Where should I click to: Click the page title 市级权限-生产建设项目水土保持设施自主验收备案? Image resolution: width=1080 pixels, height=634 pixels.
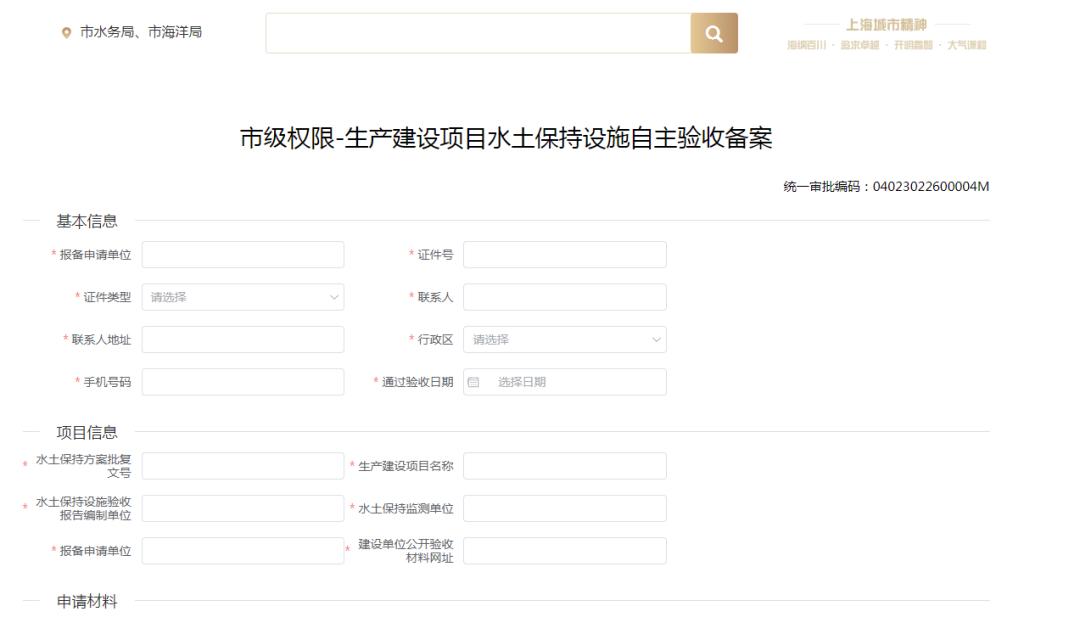click(x=506, y=139)
